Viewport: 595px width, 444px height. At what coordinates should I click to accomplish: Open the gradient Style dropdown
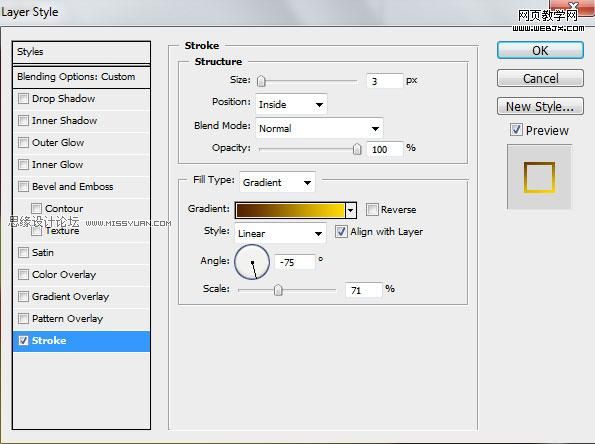tap(280, 233)
